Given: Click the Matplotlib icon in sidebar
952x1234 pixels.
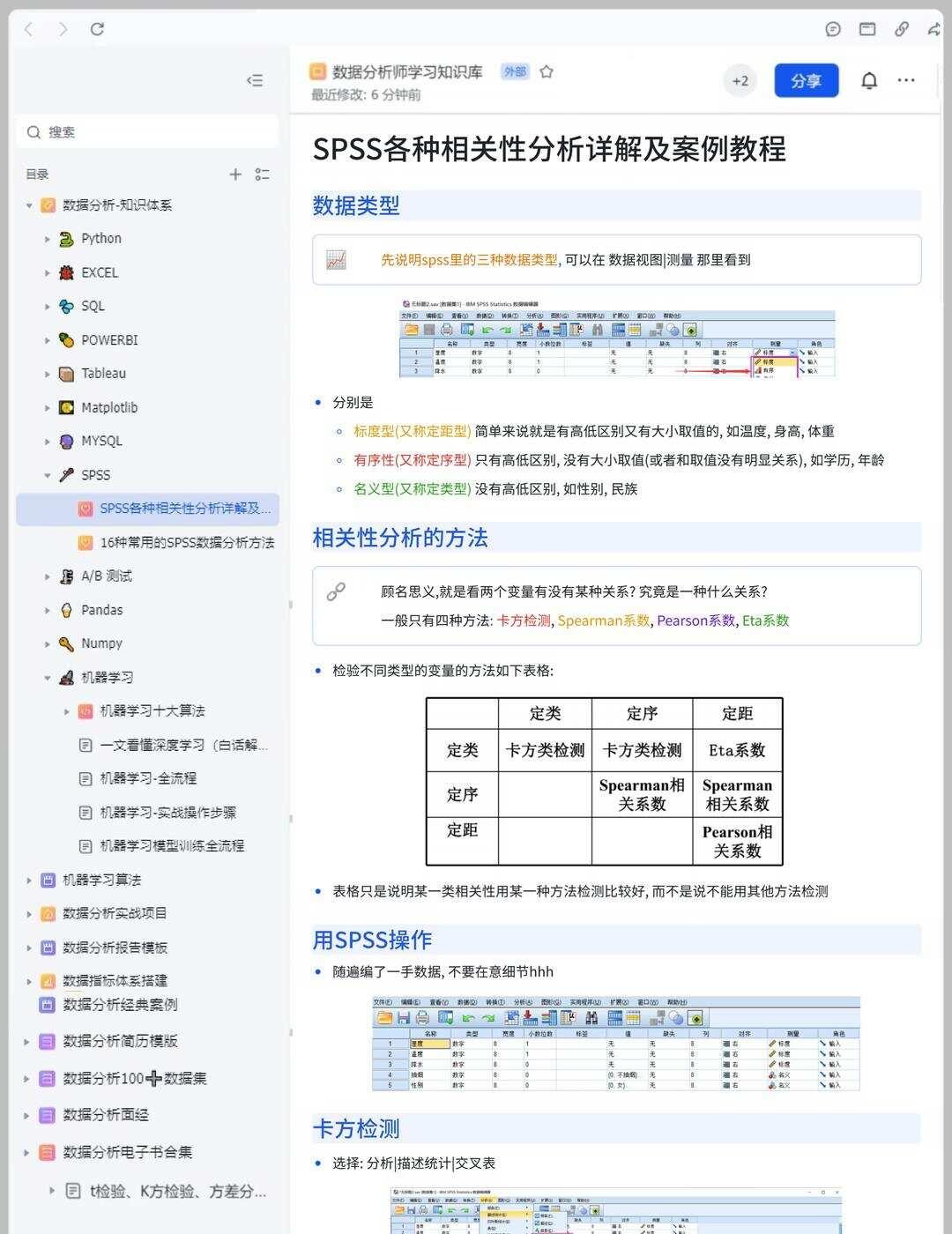Looking at the screenshot, I should (x=66, y=407).
